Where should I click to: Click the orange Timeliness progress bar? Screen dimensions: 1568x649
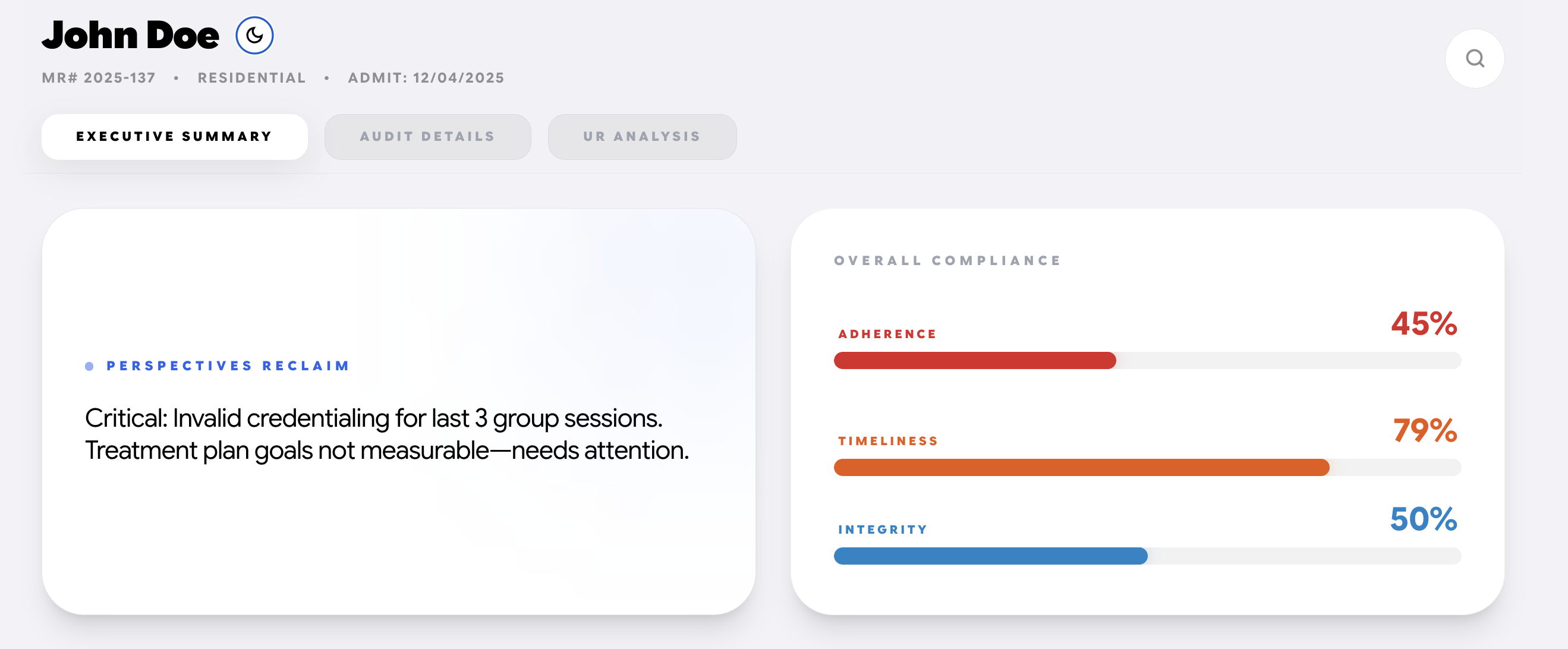pyautogui.click(x=1081, y=467)
